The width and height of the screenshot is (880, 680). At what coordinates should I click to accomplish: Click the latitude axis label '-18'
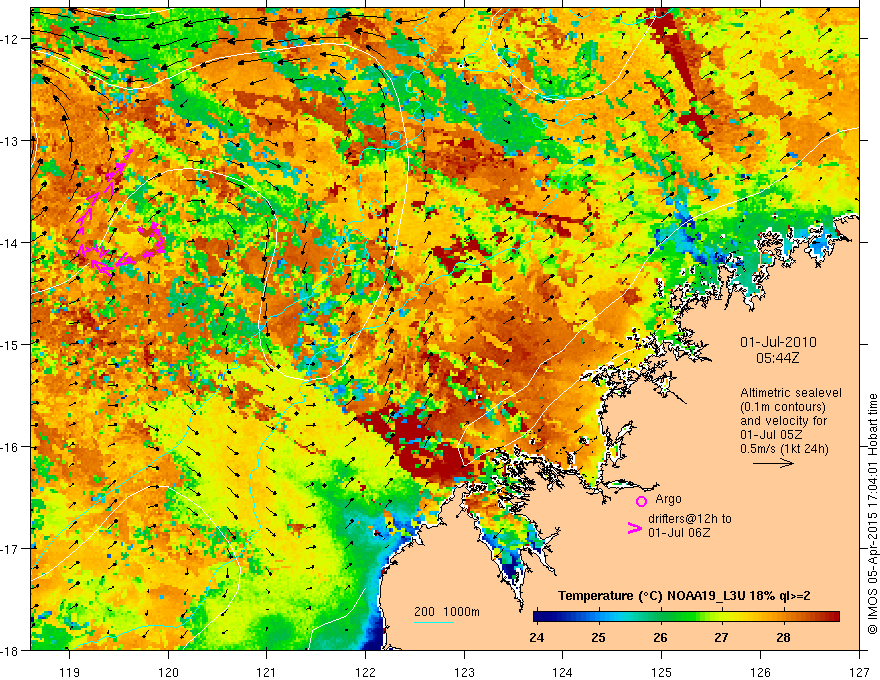point(11,651)
